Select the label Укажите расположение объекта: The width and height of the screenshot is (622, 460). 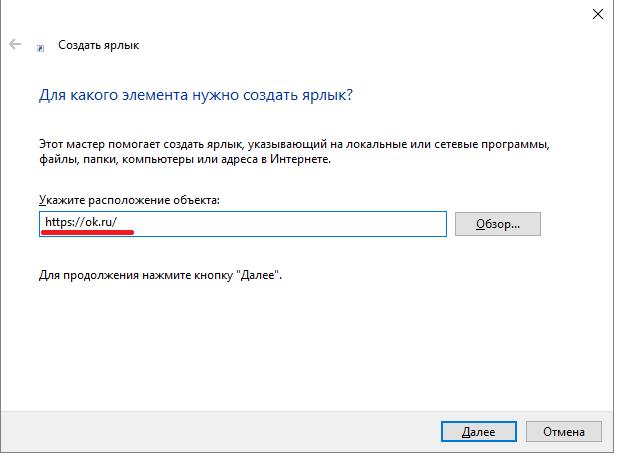[x=129, y=200]
